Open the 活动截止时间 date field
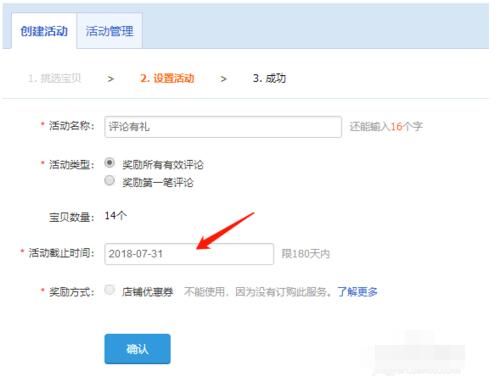Image resolution: width=502 pixels, height=387 pixels. point(189,254)
